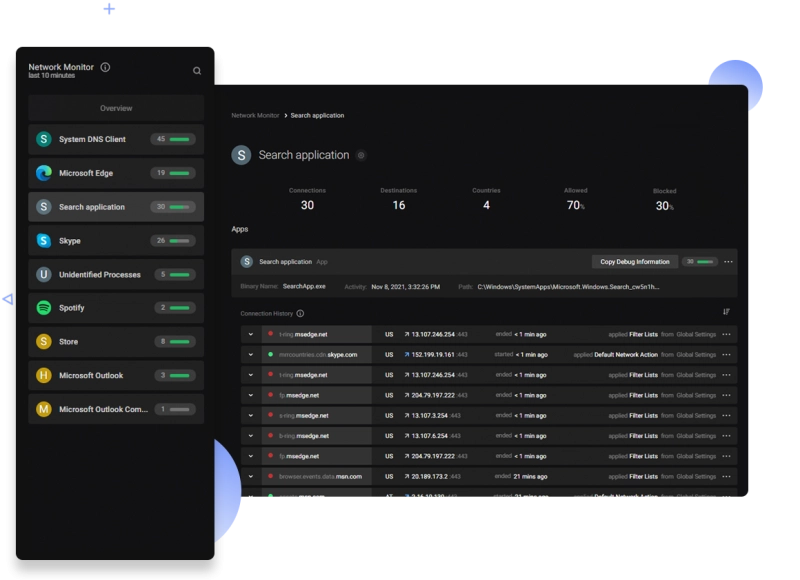Expand the b-ring.msedge.net connection chevron
This screenshot has width=800, height=580.
(x=251, y=436)
